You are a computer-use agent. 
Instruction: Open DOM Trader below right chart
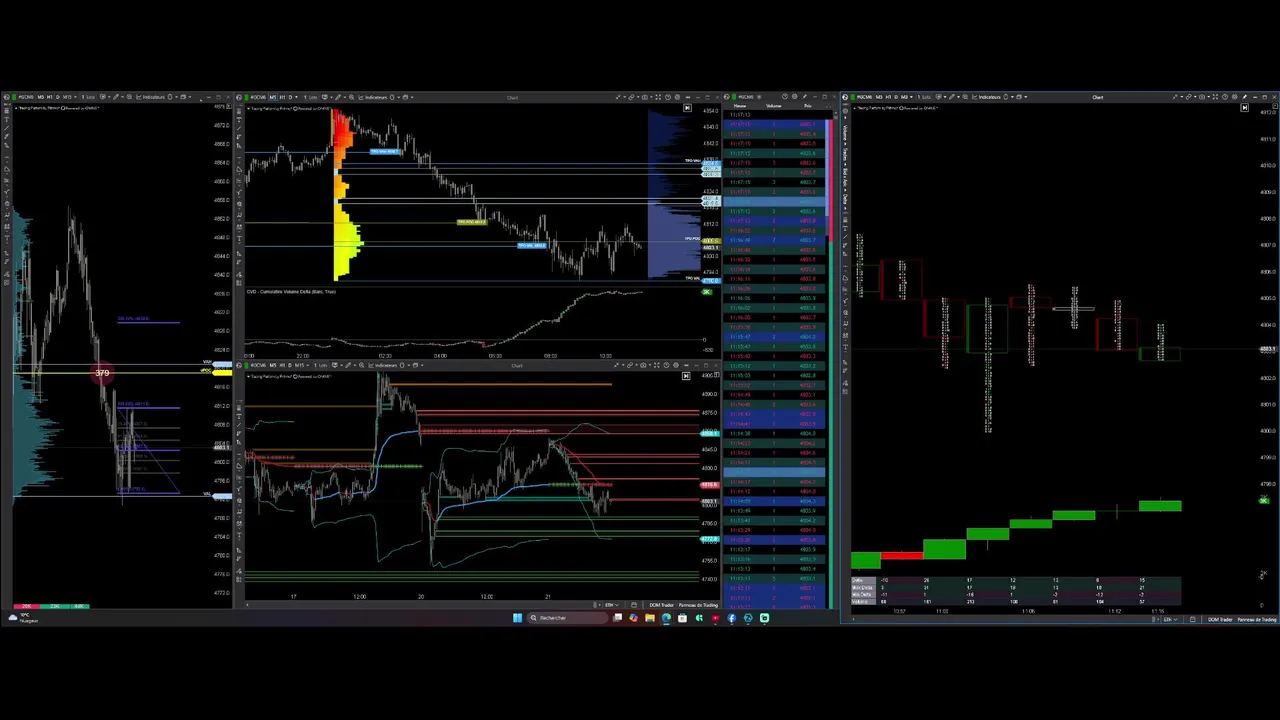[x=1220, y=620]
